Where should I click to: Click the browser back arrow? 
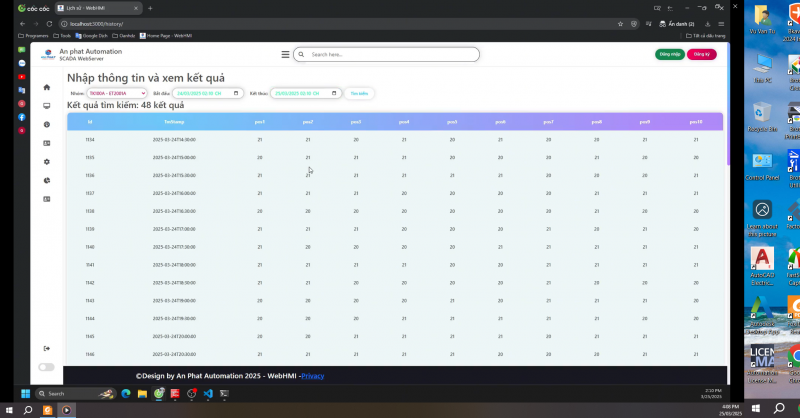coord(22,24)
